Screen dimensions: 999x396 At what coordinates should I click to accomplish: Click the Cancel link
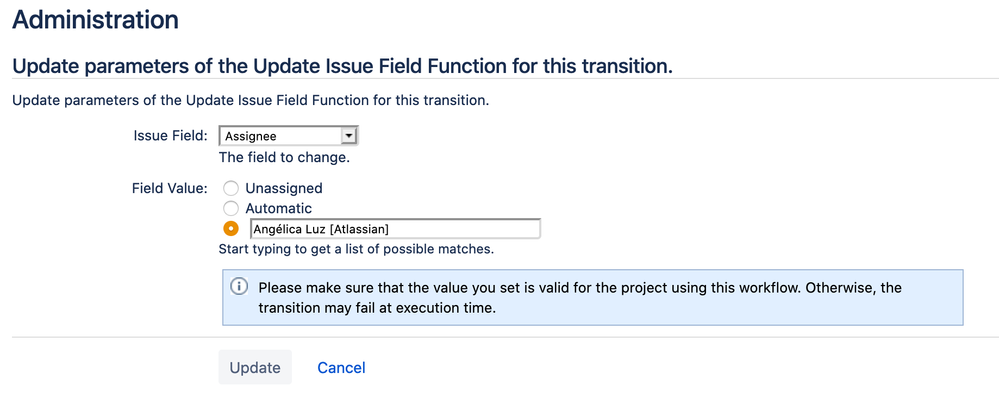click(341, 367)
